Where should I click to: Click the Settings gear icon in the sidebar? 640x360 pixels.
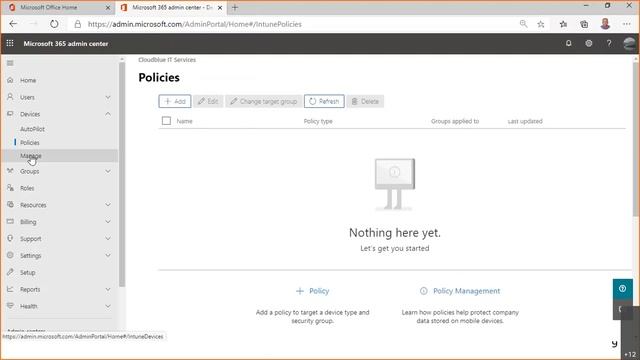pyautogui.click(x=10, y=255)
